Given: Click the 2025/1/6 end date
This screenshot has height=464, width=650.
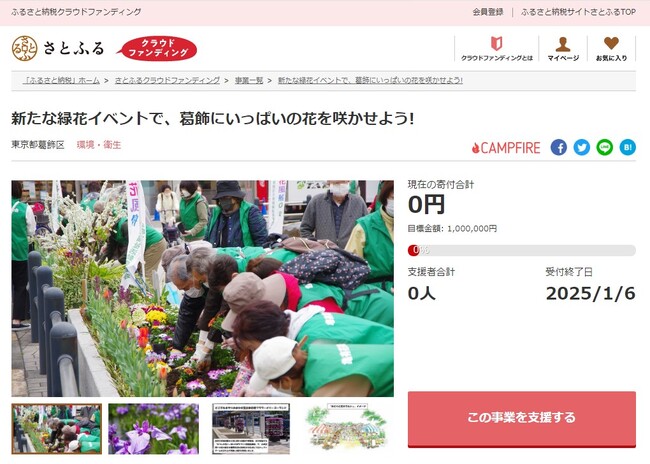Looking at the screenshot, I should 591,294.
